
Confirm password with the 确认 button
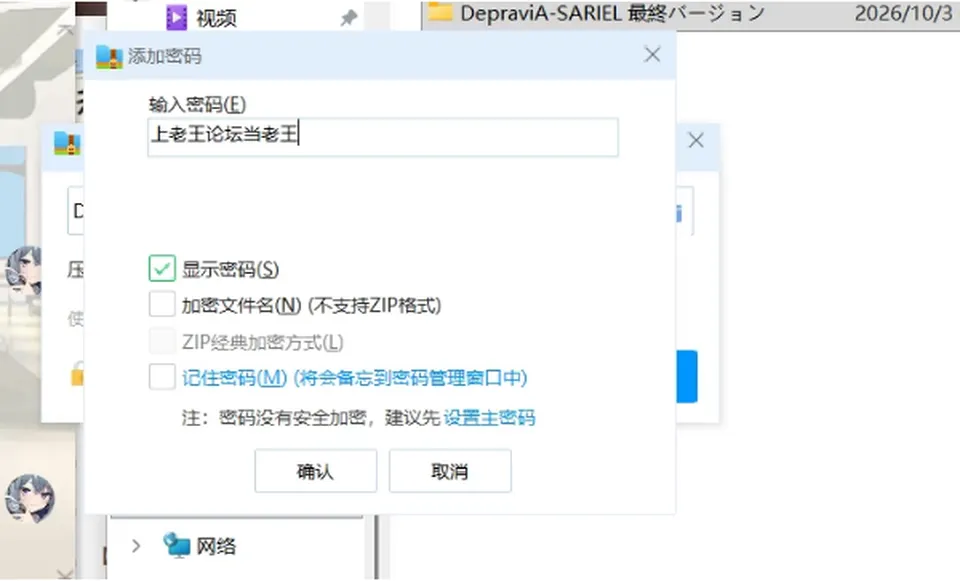[315, 471]
